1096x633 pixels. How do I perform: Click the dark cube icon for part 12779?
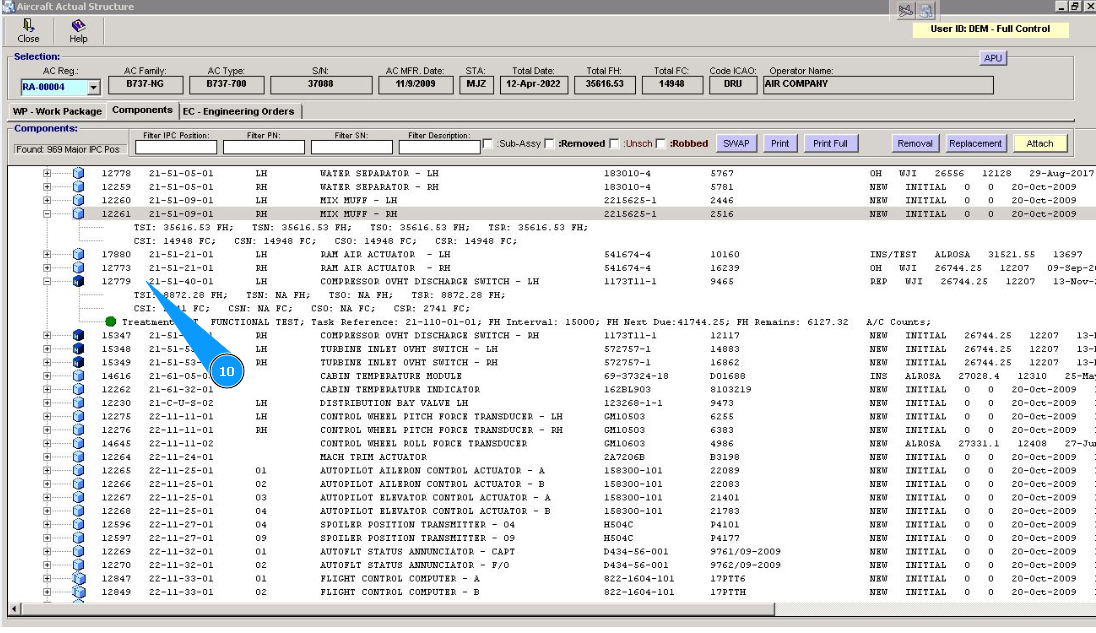click(x=79, y=282)
